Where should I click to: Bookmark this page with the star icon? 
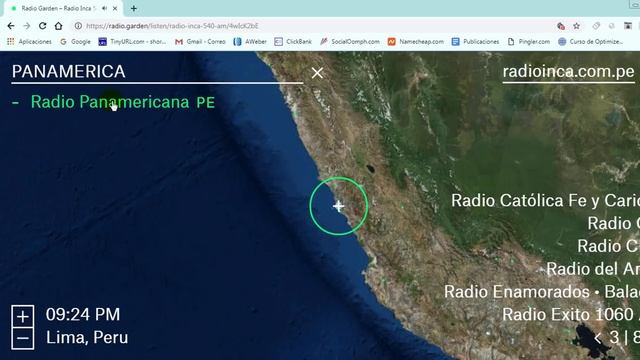coord(576,26)
